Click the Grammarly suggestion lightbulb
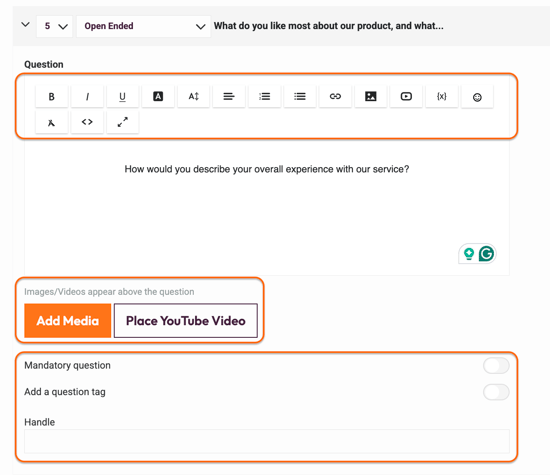 tap(469, 253)
